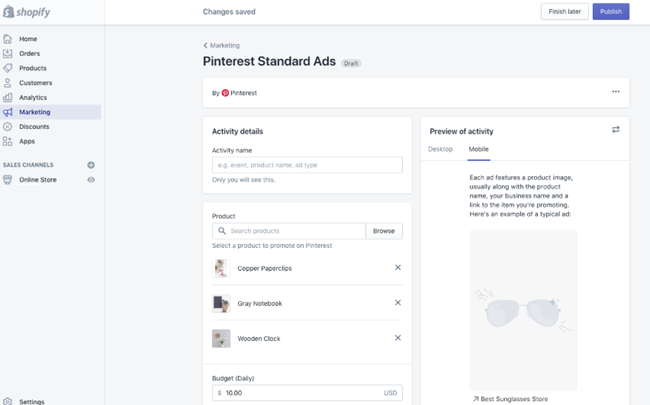
Task: Click the Browse products button
Action: coord(384,230)
